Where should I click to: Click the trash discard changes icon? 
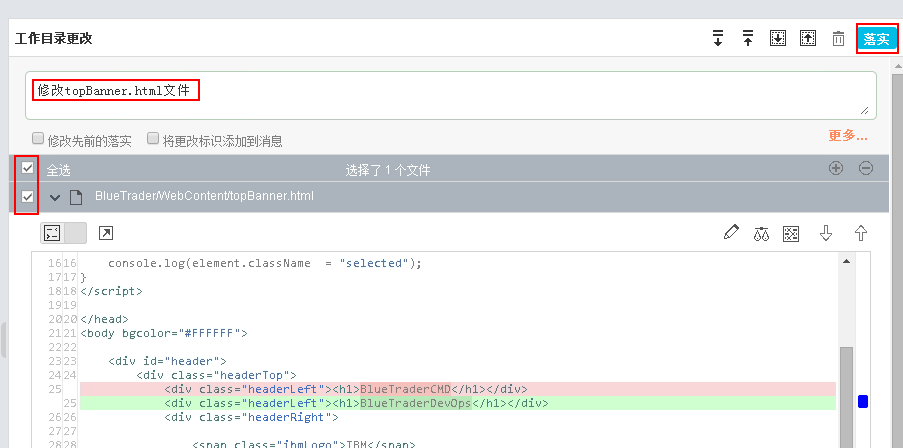pos(838,39)
